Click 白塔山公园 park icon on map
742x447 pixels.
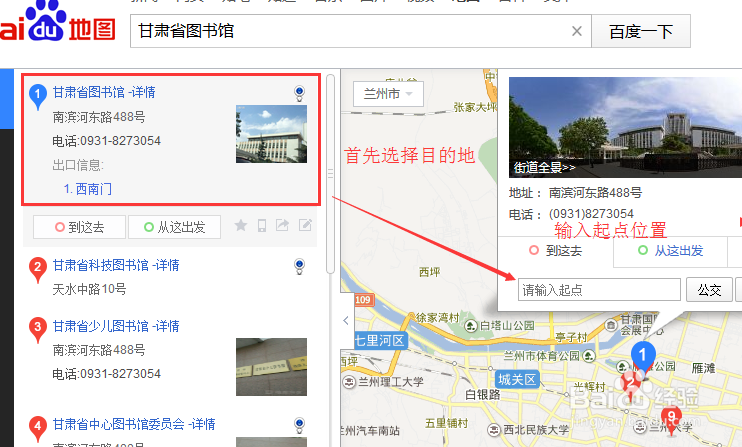471,325
